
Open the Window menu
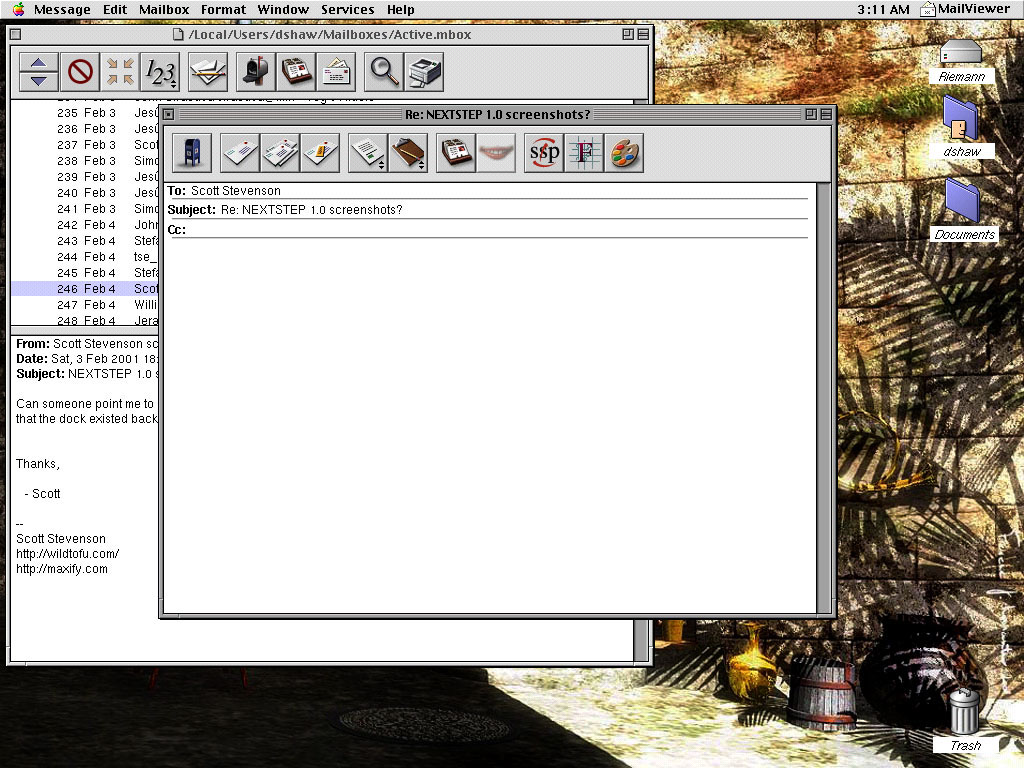283,9
